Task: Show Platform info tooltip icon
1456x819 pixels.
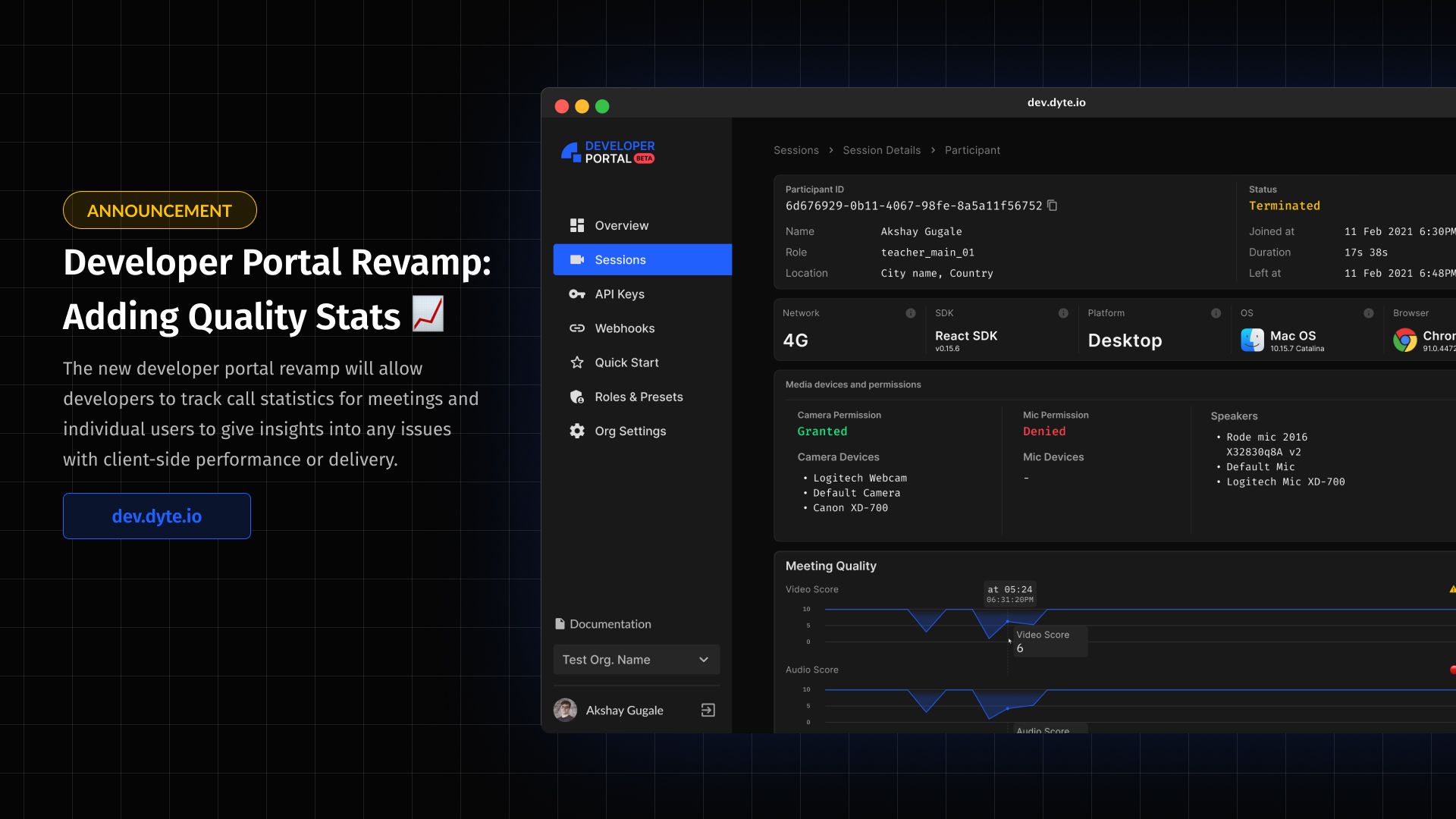Action: coord(1216,313)
